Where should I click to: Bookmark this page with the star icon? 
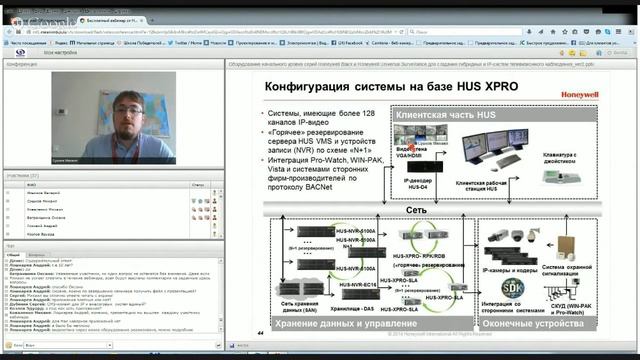tap(565, 31)
